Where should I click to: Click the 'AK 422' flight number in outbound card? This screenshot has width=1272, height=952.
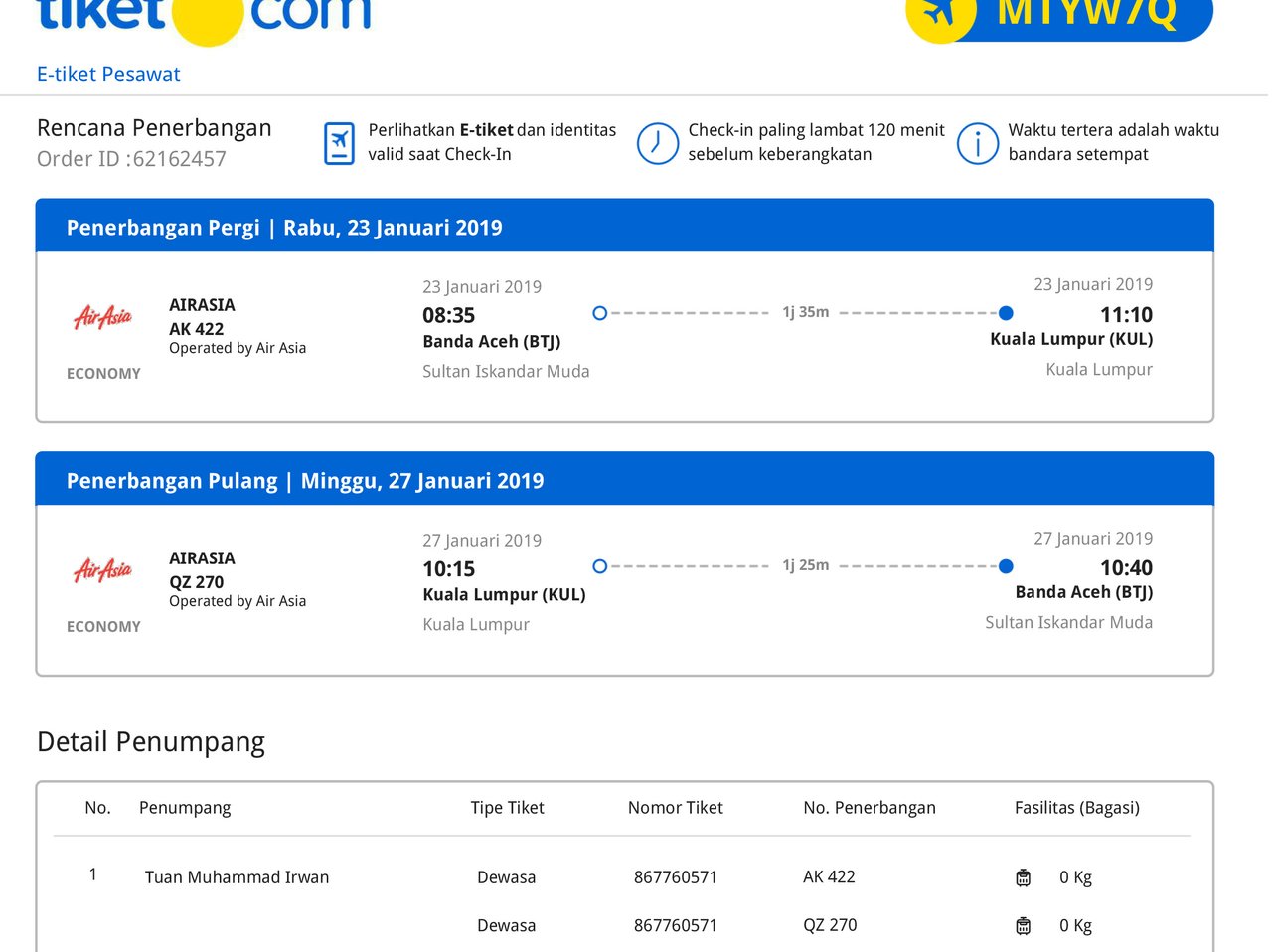pyautogui.click(x=196, y=329)
